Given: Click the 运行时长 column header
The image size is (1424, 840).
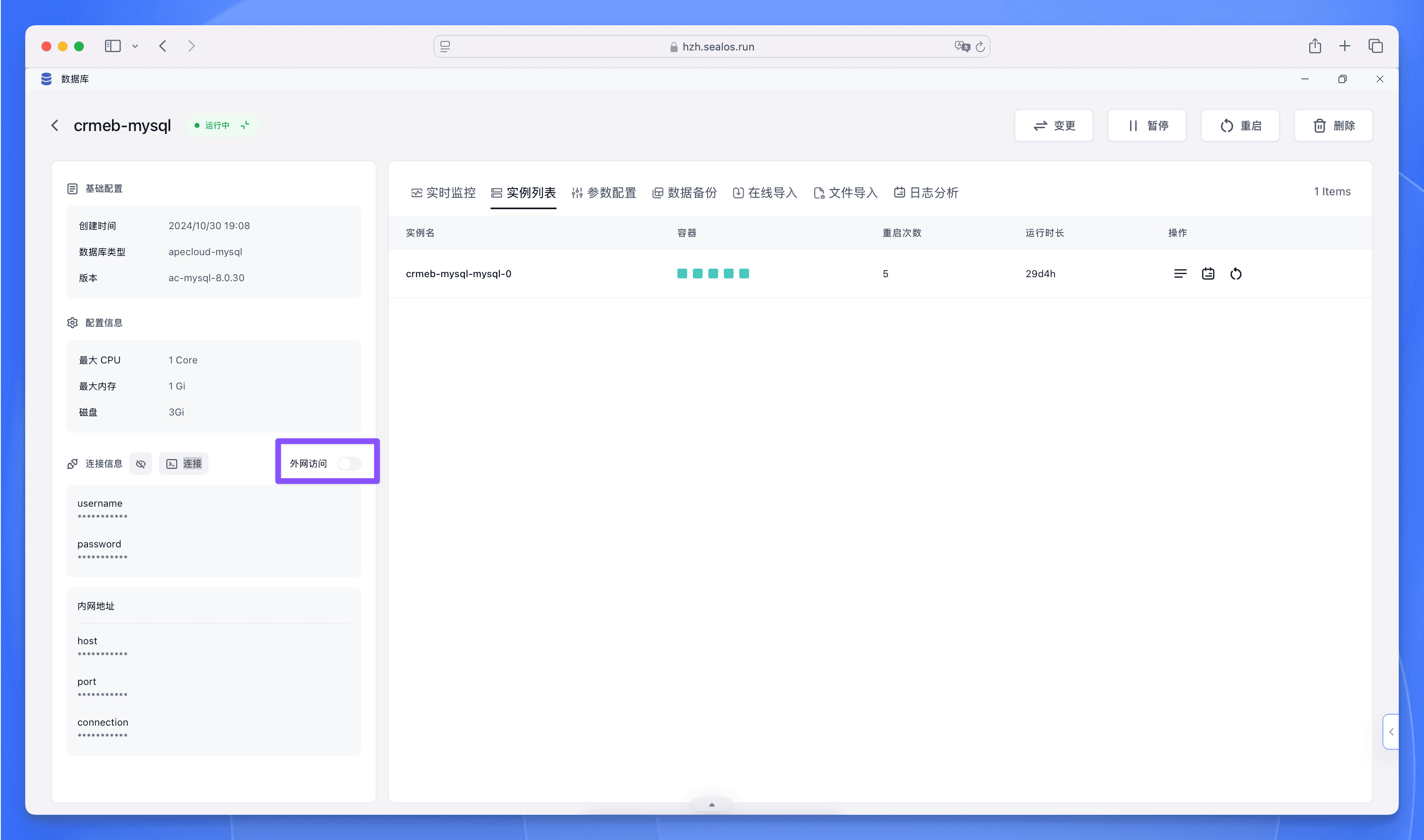Looking at the screenshot, I should (x=1045, y=233).
